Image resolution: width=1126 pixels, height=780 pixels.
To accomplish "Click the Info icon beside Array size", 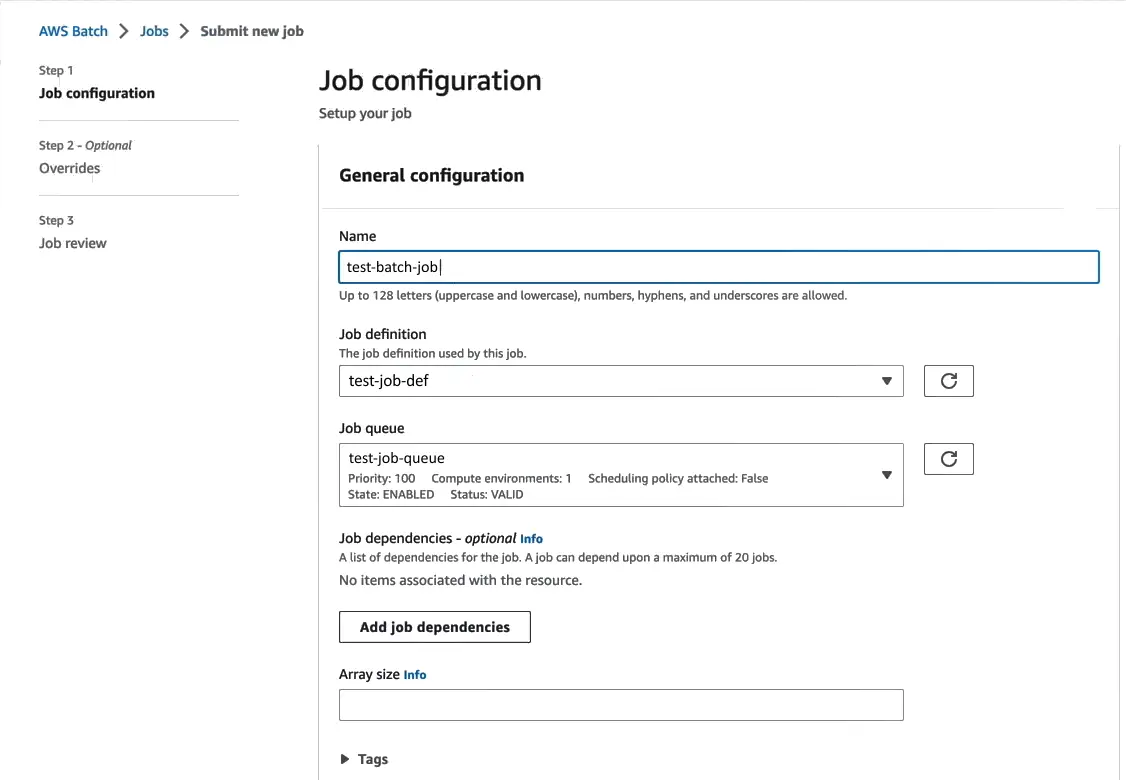I will 414,674.
